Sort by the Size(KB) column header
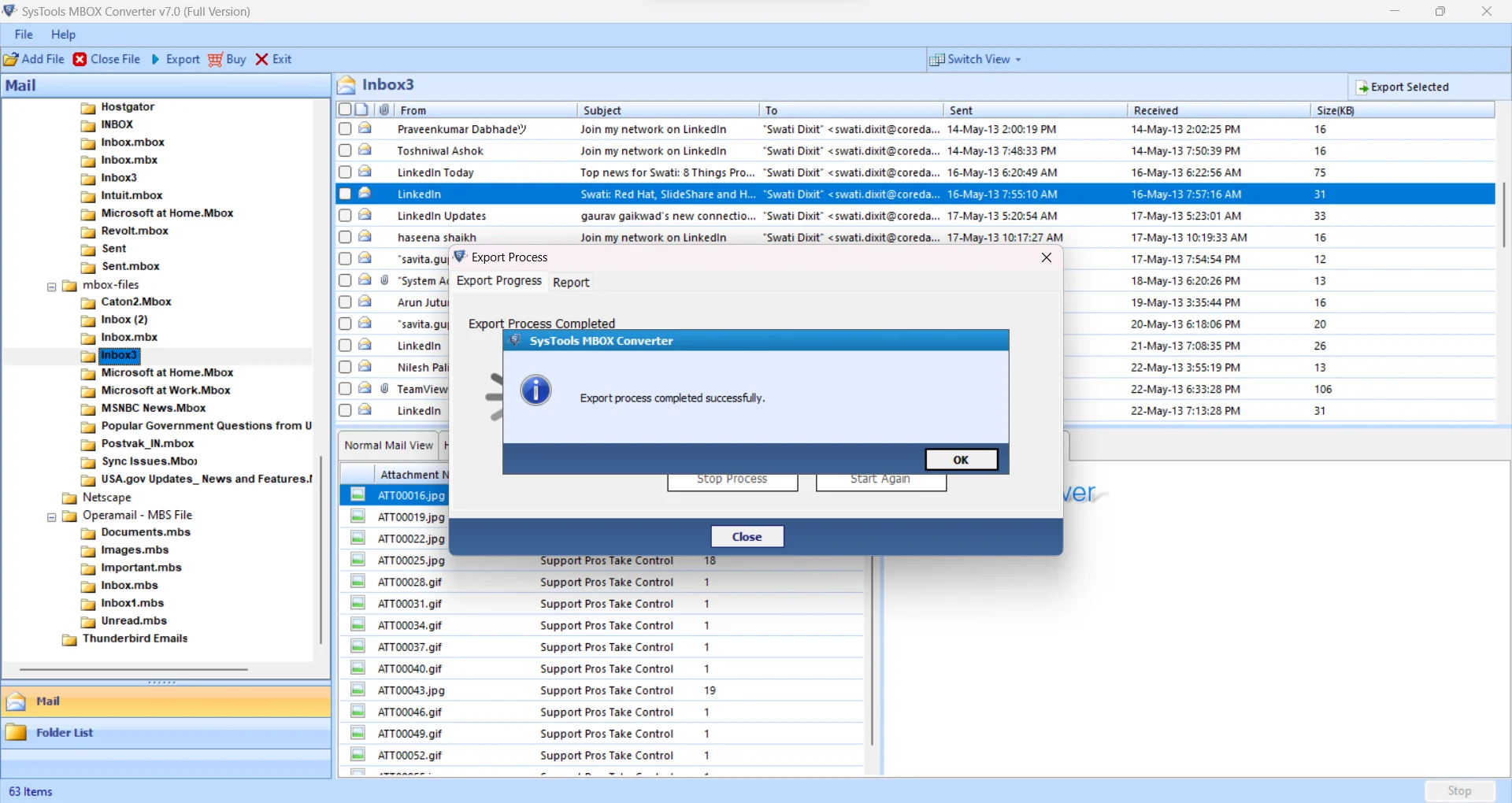This screenshot has height=803, width=1512. [x=1402, y=110]
